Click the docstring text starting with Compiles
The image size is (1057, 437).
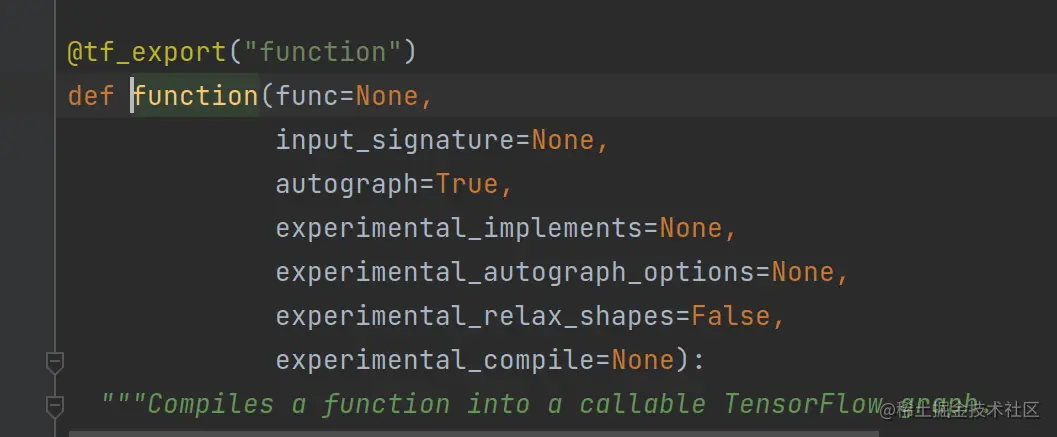click(x=539, y=404)
